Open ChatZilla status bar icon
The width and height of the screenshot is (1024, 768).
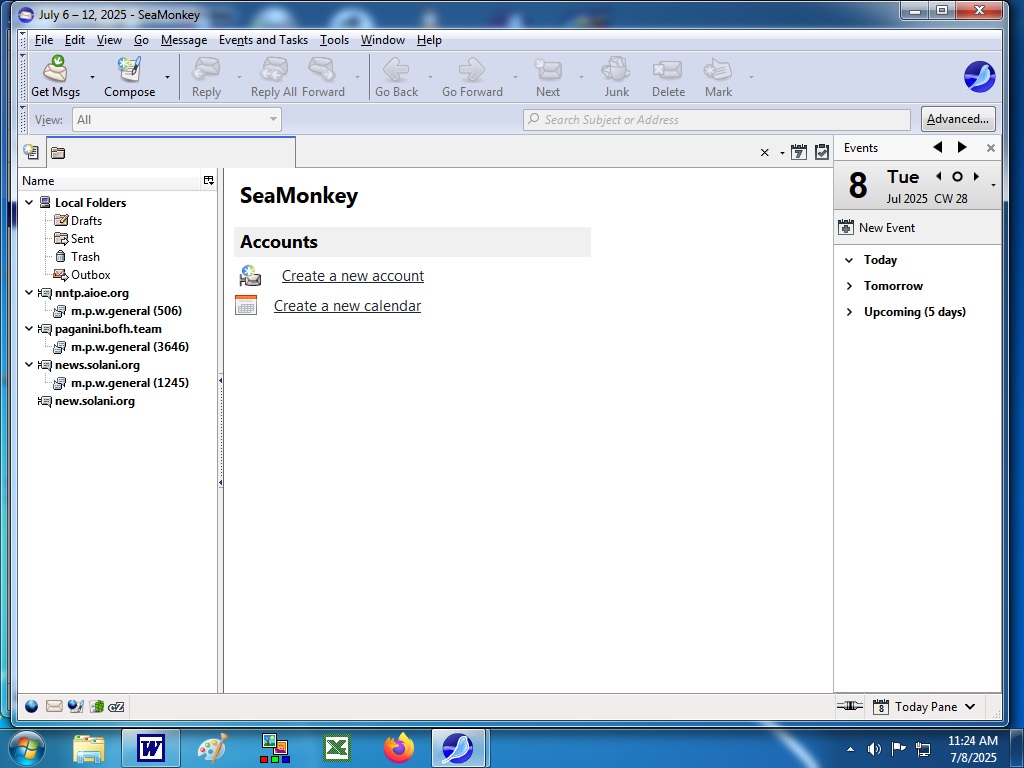[116, 706]
